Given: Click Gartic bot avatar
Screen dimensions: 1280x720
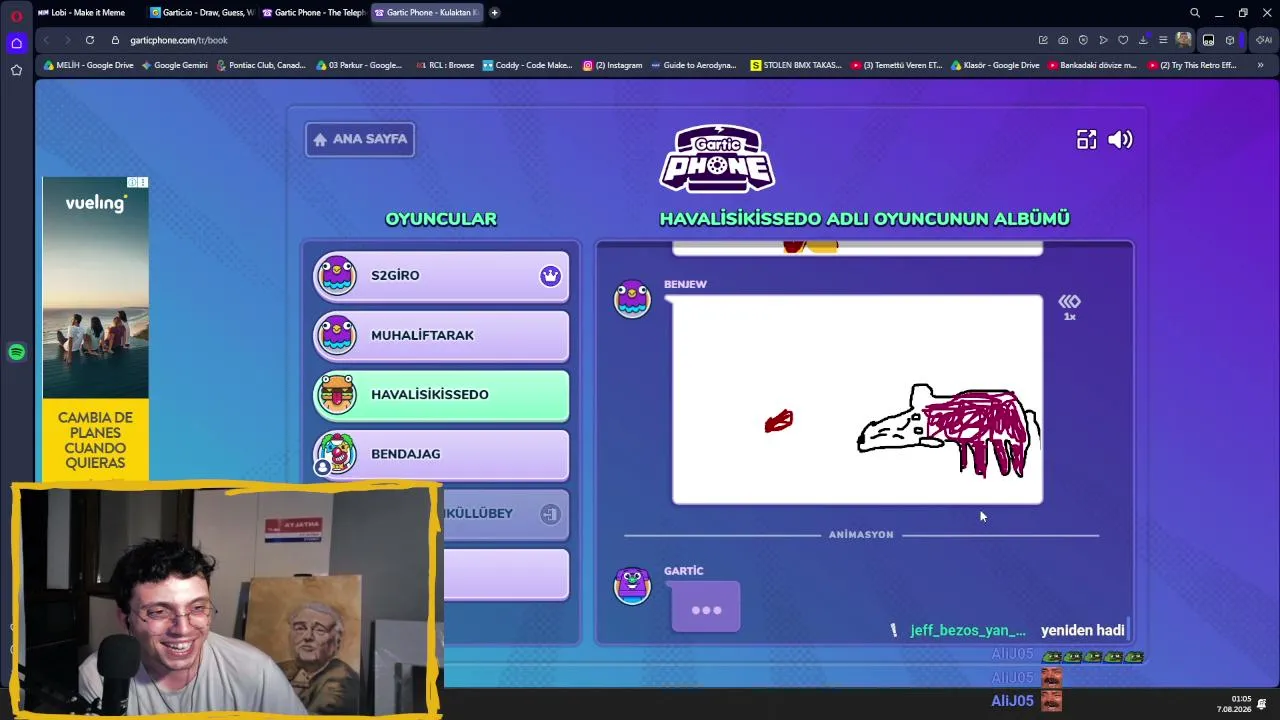Looking at the screenshot, I should 632,586.
